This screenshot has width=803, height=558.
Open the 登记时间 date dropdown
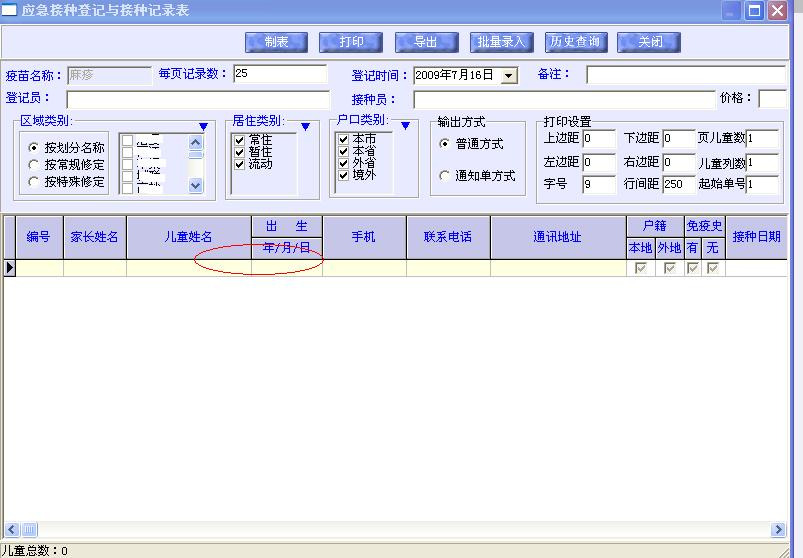point(509,76)
